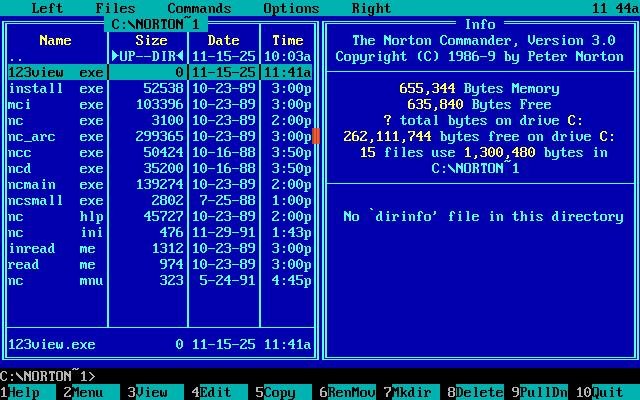Select the ncc exe file
Viewport: 640px width, 400px height.
click(x=160, y=152)
